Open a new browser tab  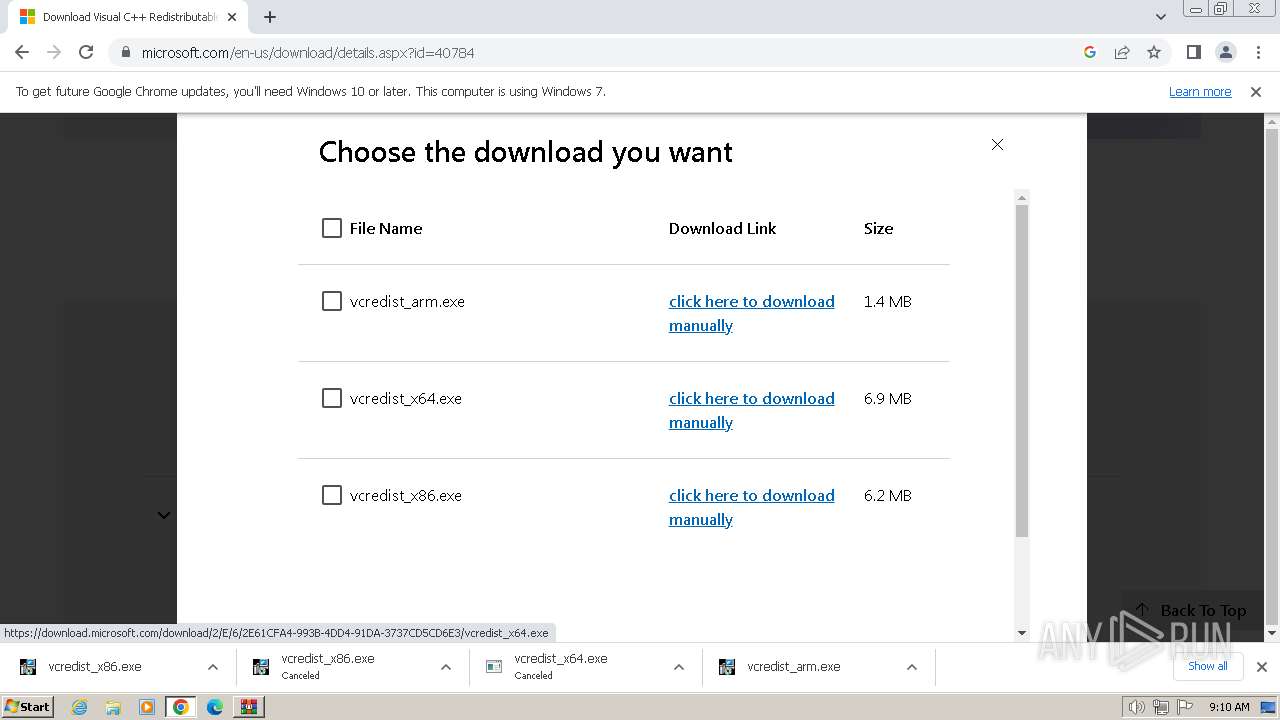270,17
